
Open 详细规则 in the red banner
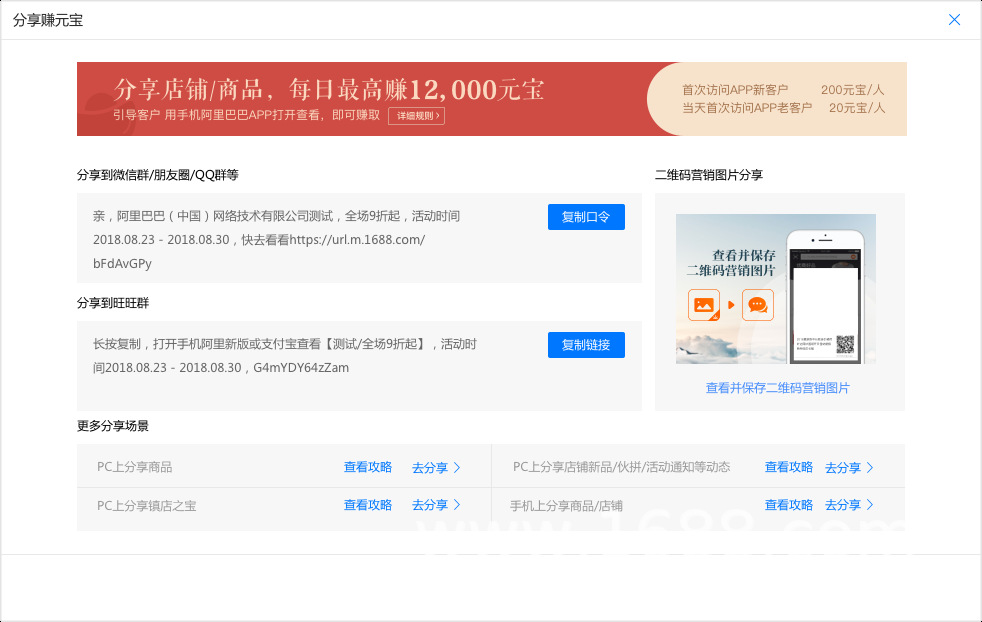pyautogui.click(x=416, y=116)
